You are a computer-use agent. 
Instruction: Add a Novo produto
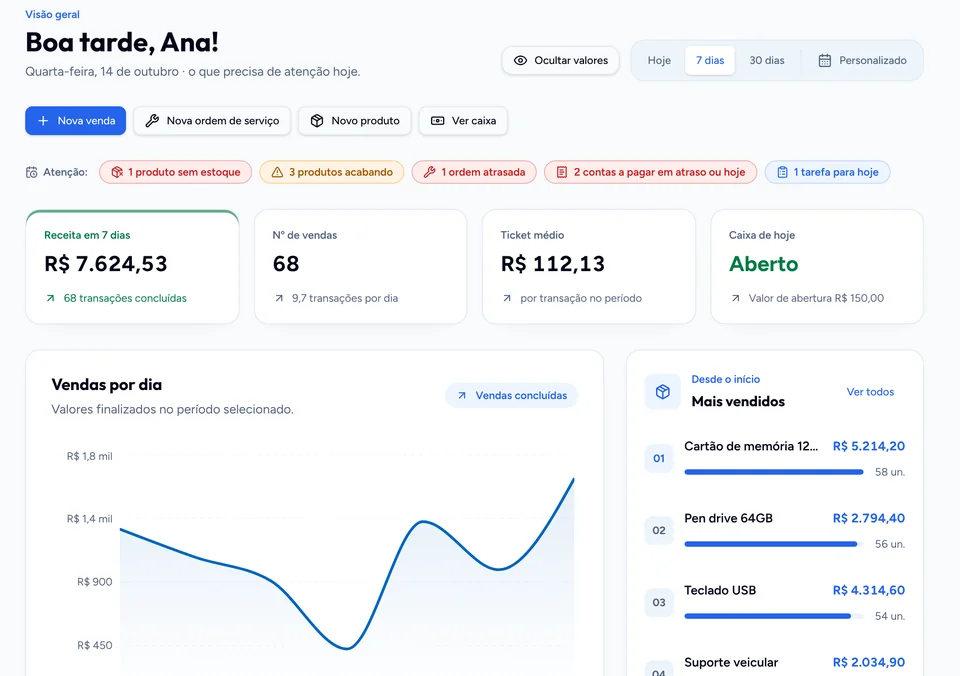355,121
